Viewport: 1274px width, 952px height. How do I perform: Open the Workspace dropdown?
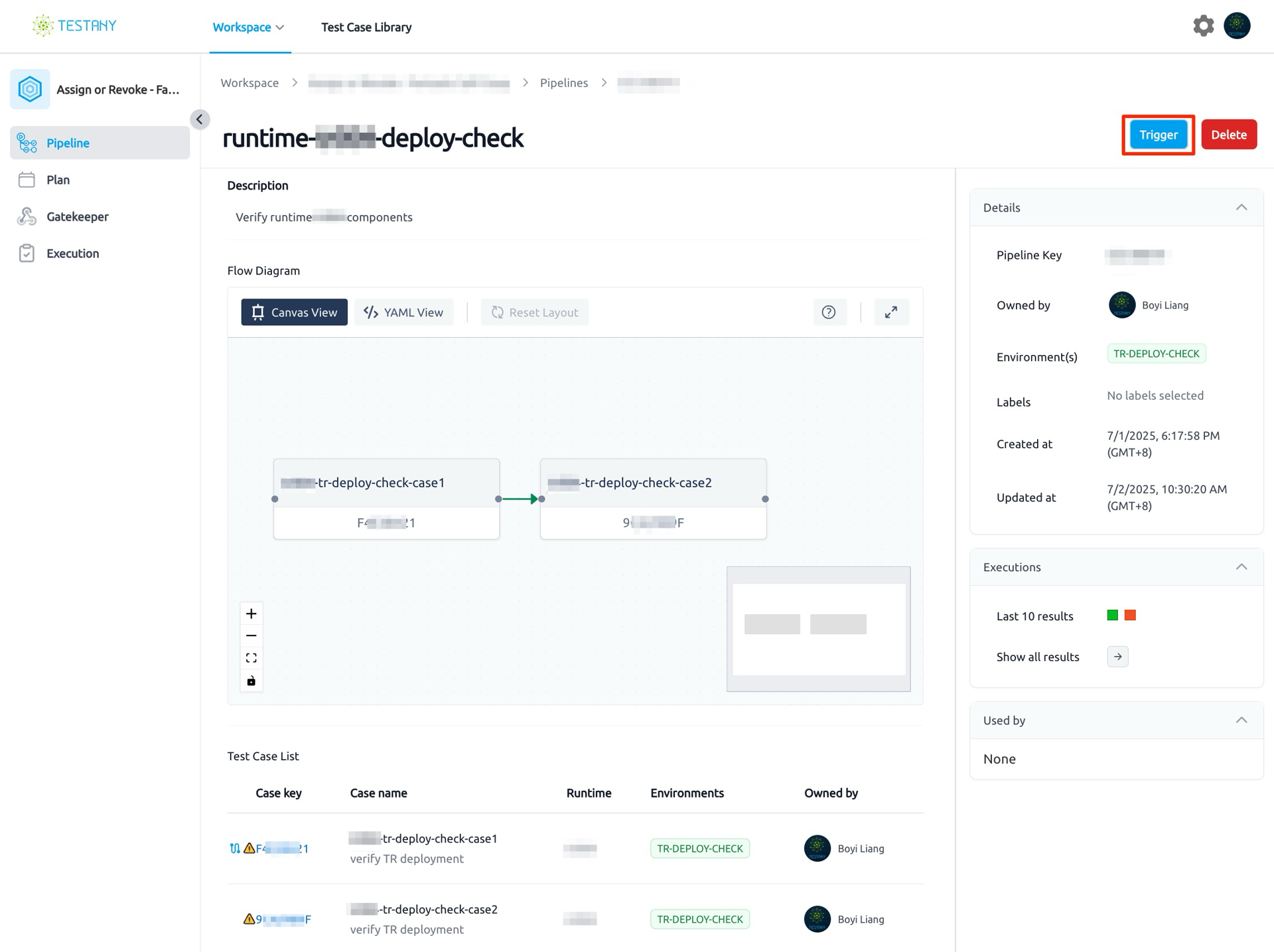pos(249,27)
